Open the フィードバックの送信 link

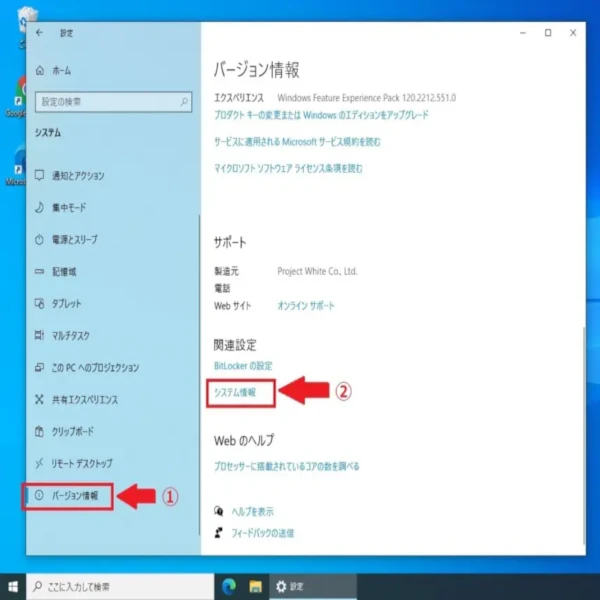click(262, 533)
